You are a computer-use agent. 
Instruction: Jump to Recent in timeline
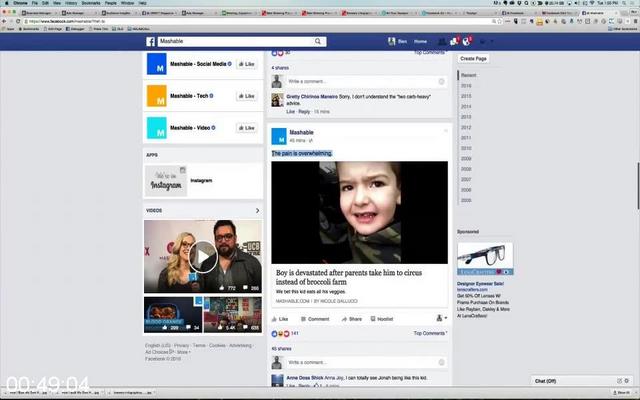click(x=469, y=75)
